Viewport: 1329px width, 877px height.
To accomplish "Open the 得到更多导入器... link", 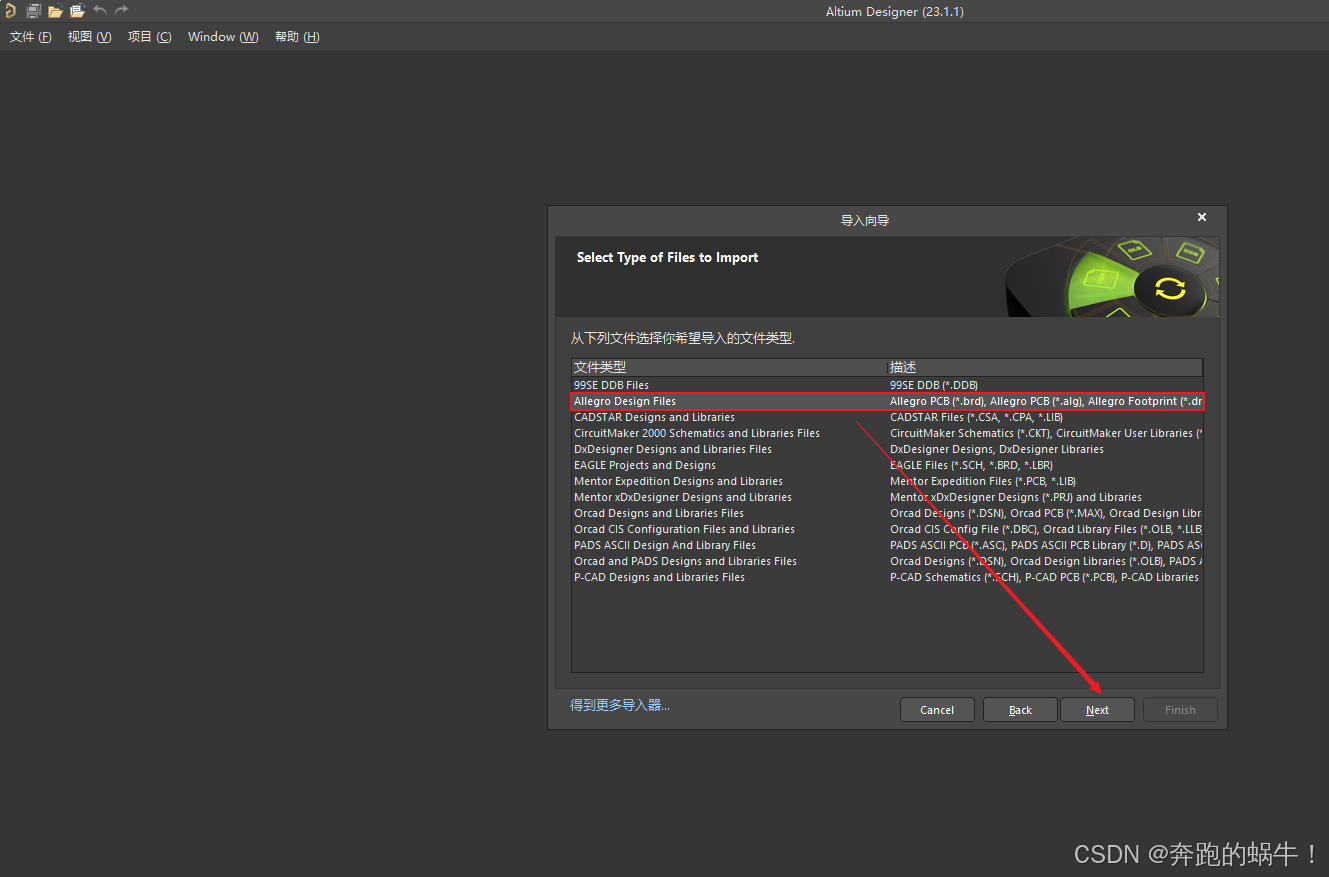I will (x=620, y=705).
